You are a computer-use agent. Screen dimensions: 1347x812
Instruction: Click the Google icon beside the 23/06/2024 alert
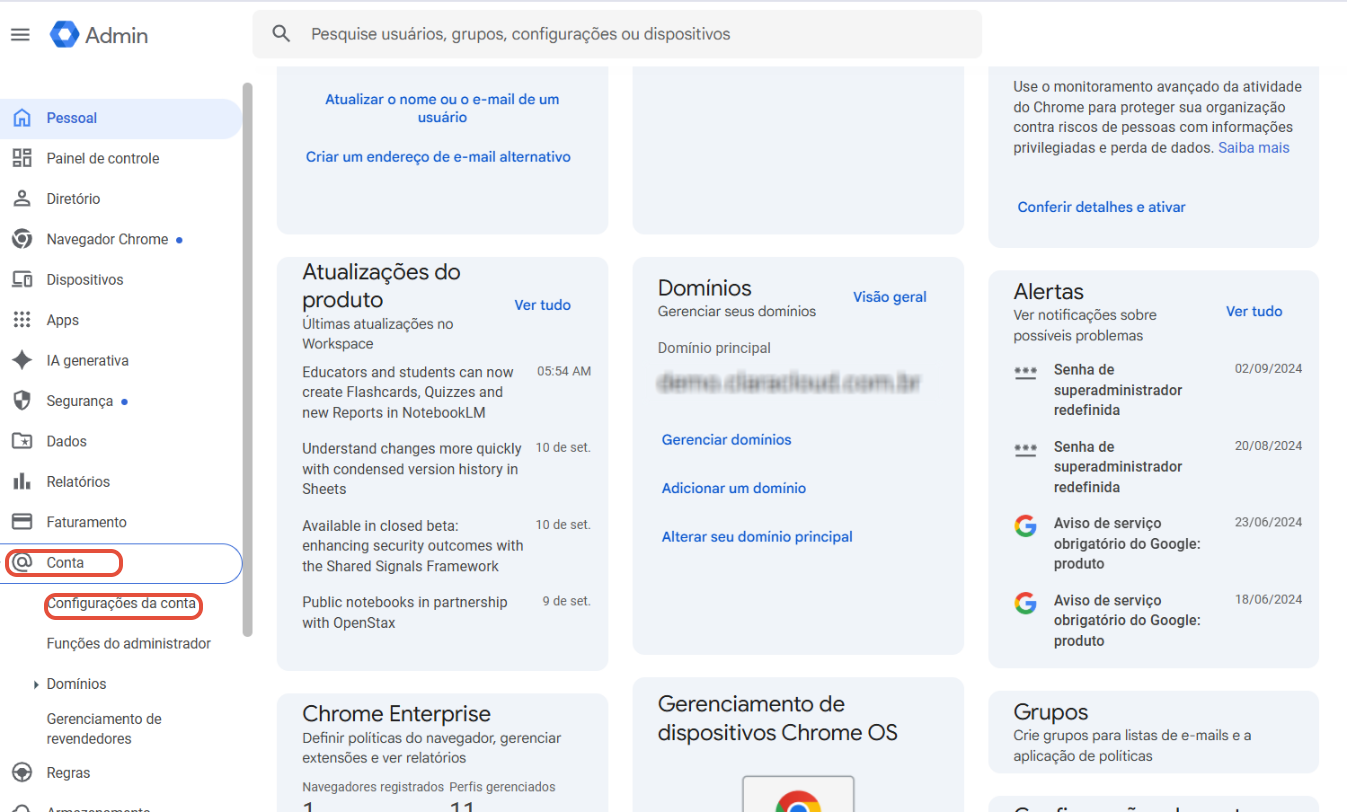[x=1025, y=526]
